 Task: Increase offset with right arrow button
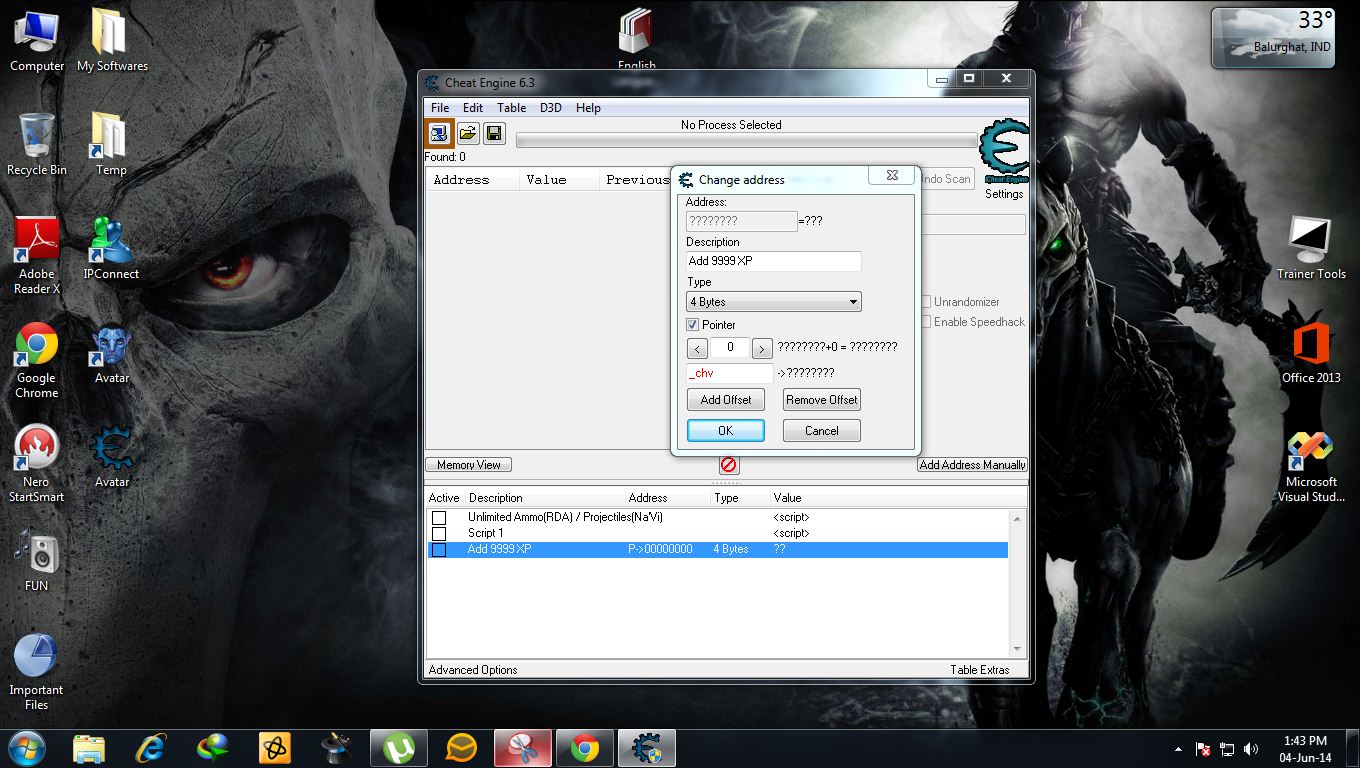(762, 349)
